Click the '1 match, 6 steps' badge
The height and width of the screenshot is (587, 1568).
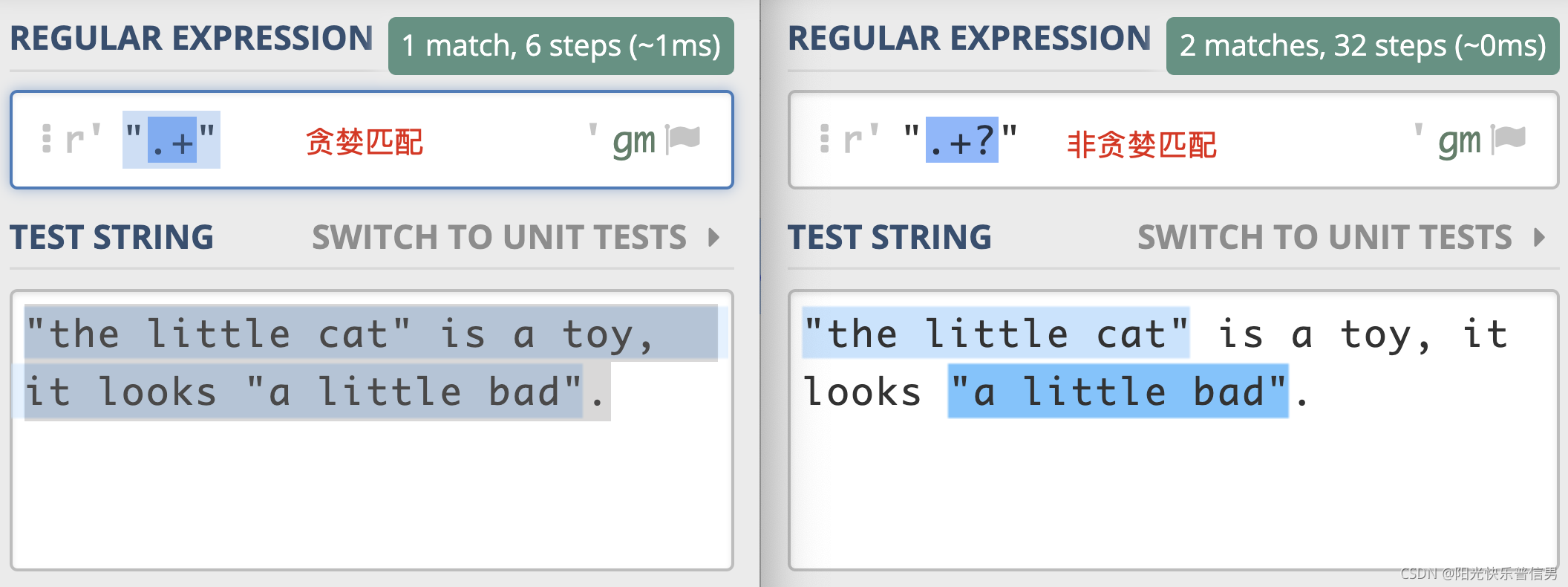(561, 46)
